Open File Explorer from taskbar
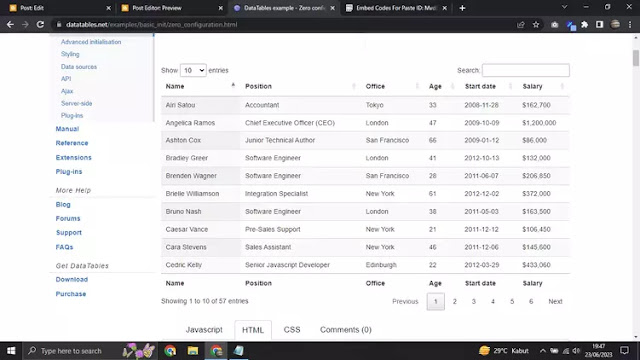The height and width of the screenshot is (360, 640). coord(193,351)
